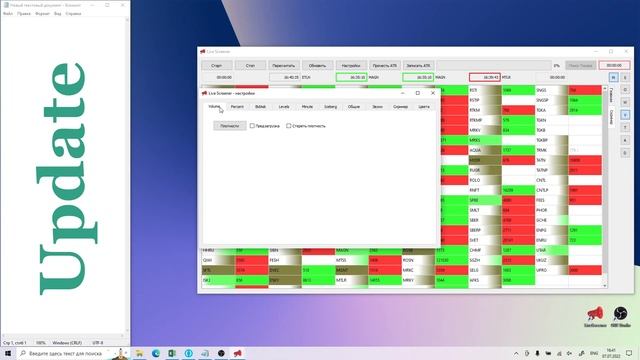Select the vertical Главная tab
The width and height of the screenshot is (640, 360).
(x=611, y=95)
